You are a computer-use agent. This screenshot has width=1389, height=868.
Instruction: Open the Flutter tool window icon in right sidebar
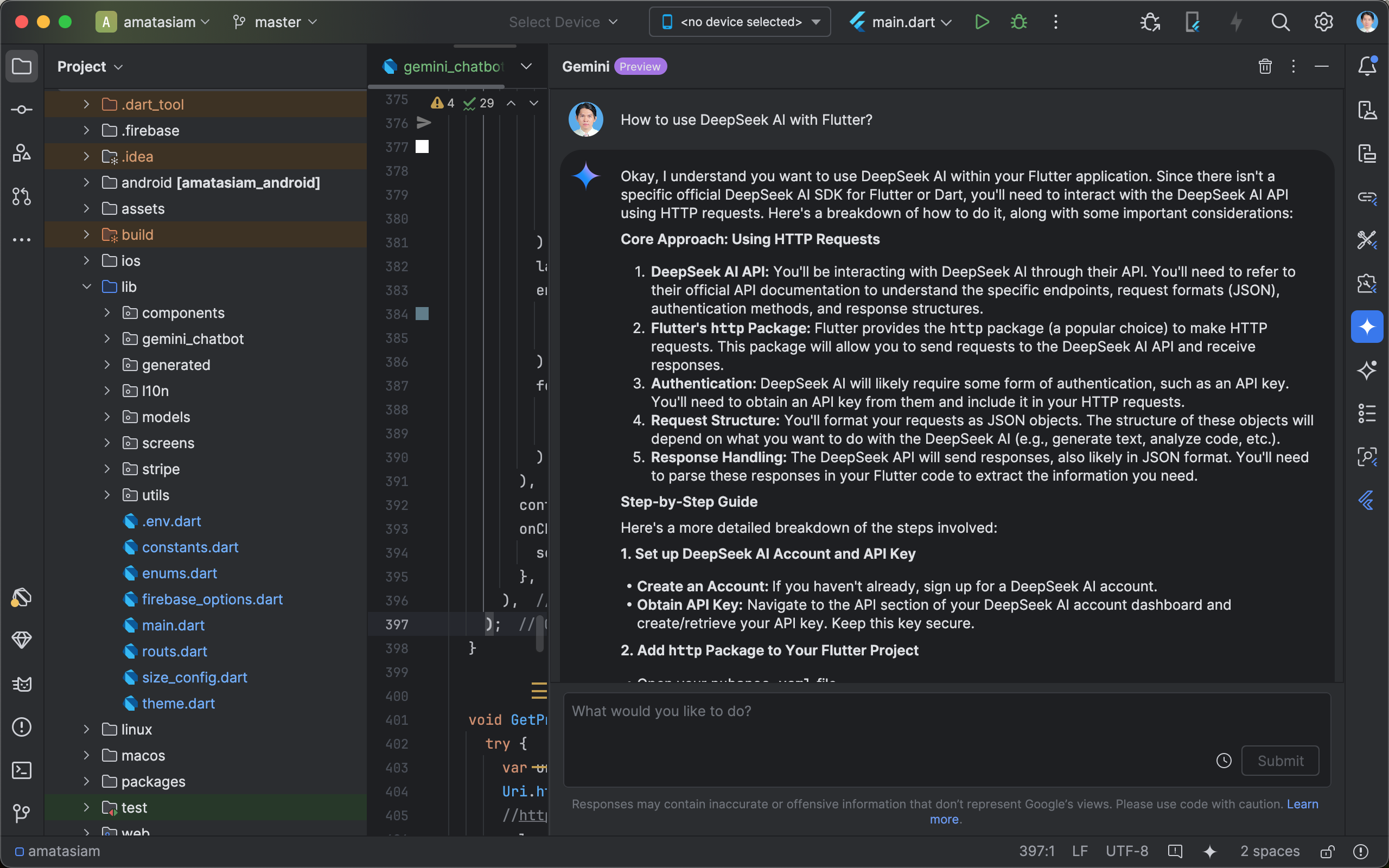click(x=1367, y=501)
